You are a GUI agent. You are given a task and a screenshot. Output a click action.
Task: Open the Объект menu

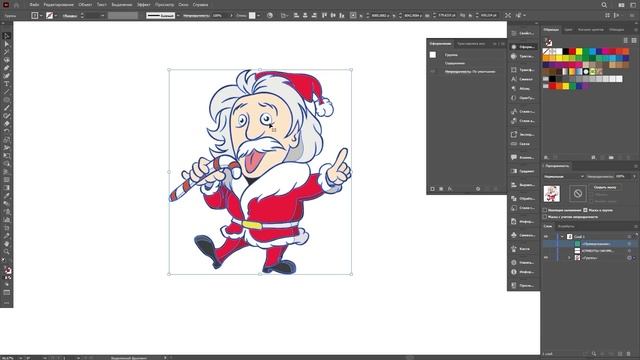85,5
